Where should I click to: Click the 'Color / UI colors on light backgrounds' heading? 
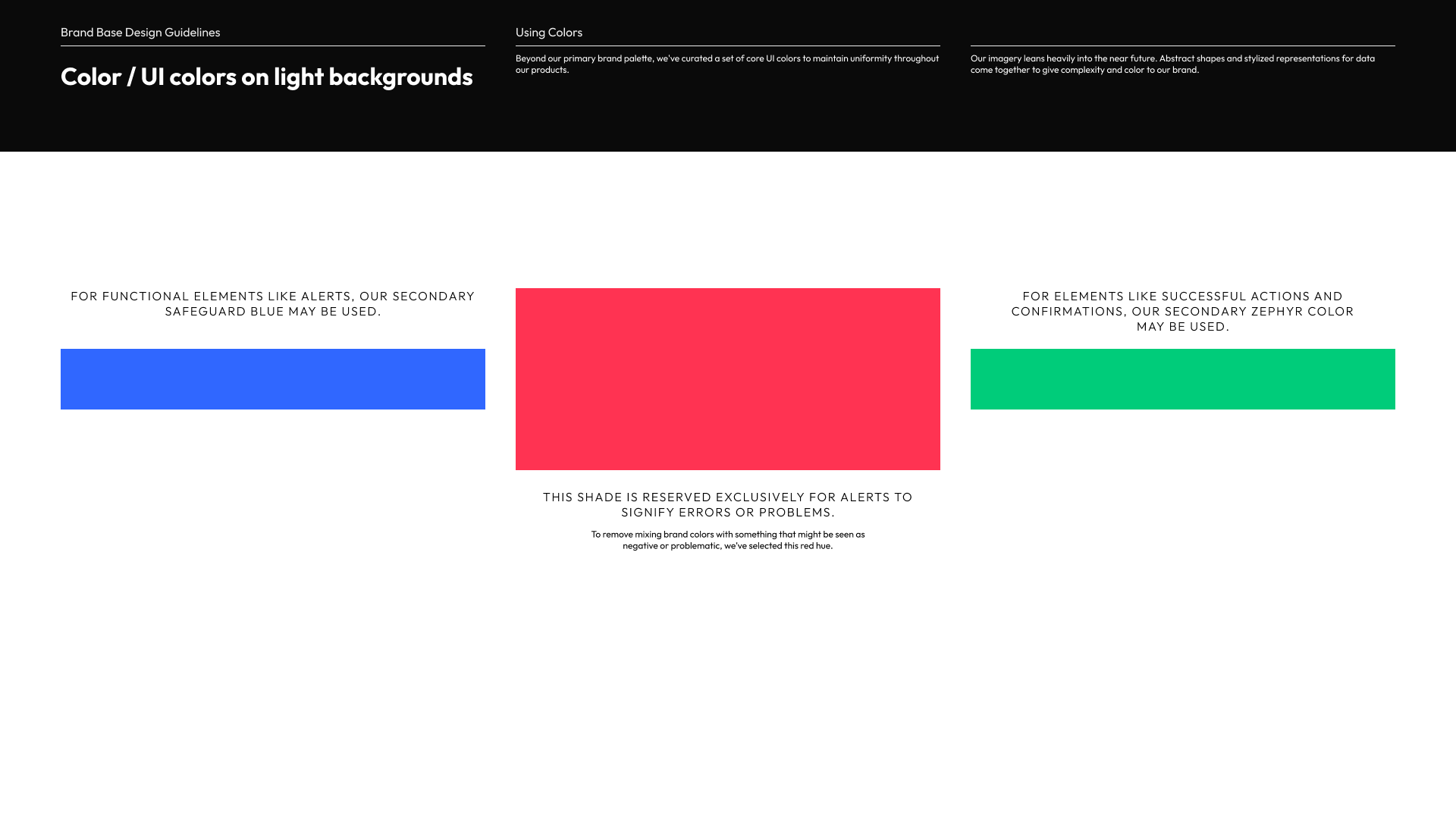pyautogui.click(x=266, y=77)
